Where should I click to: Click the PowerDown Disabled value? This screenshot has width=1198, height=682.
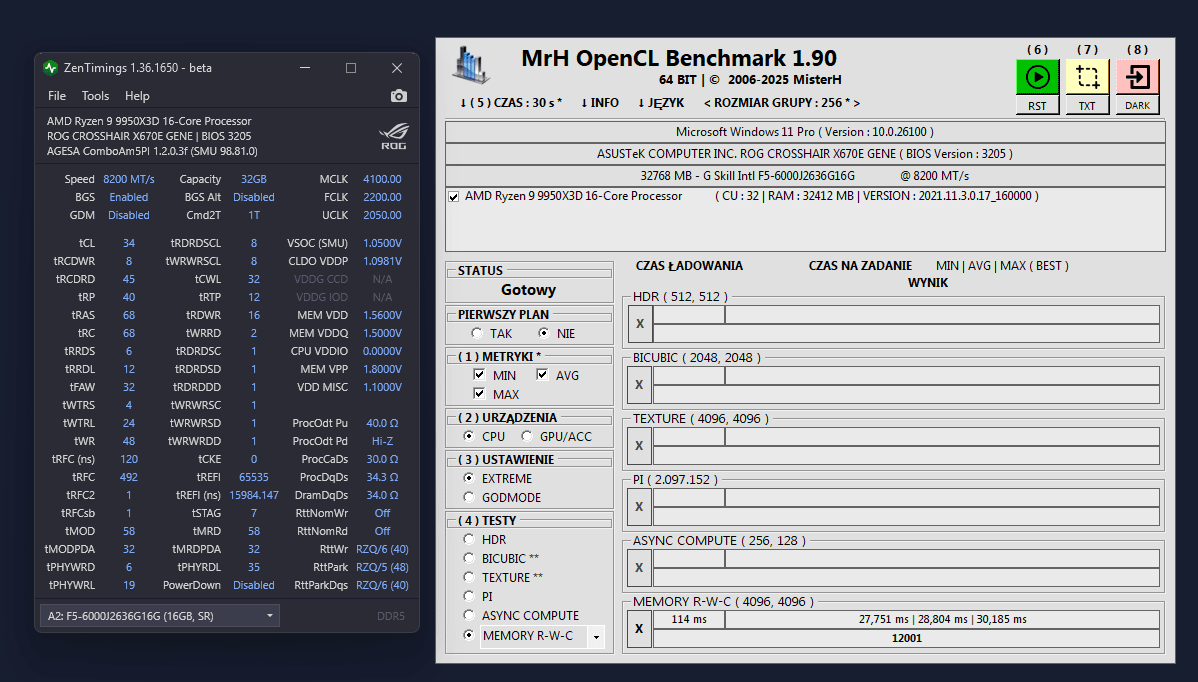[x=254, y=585]
